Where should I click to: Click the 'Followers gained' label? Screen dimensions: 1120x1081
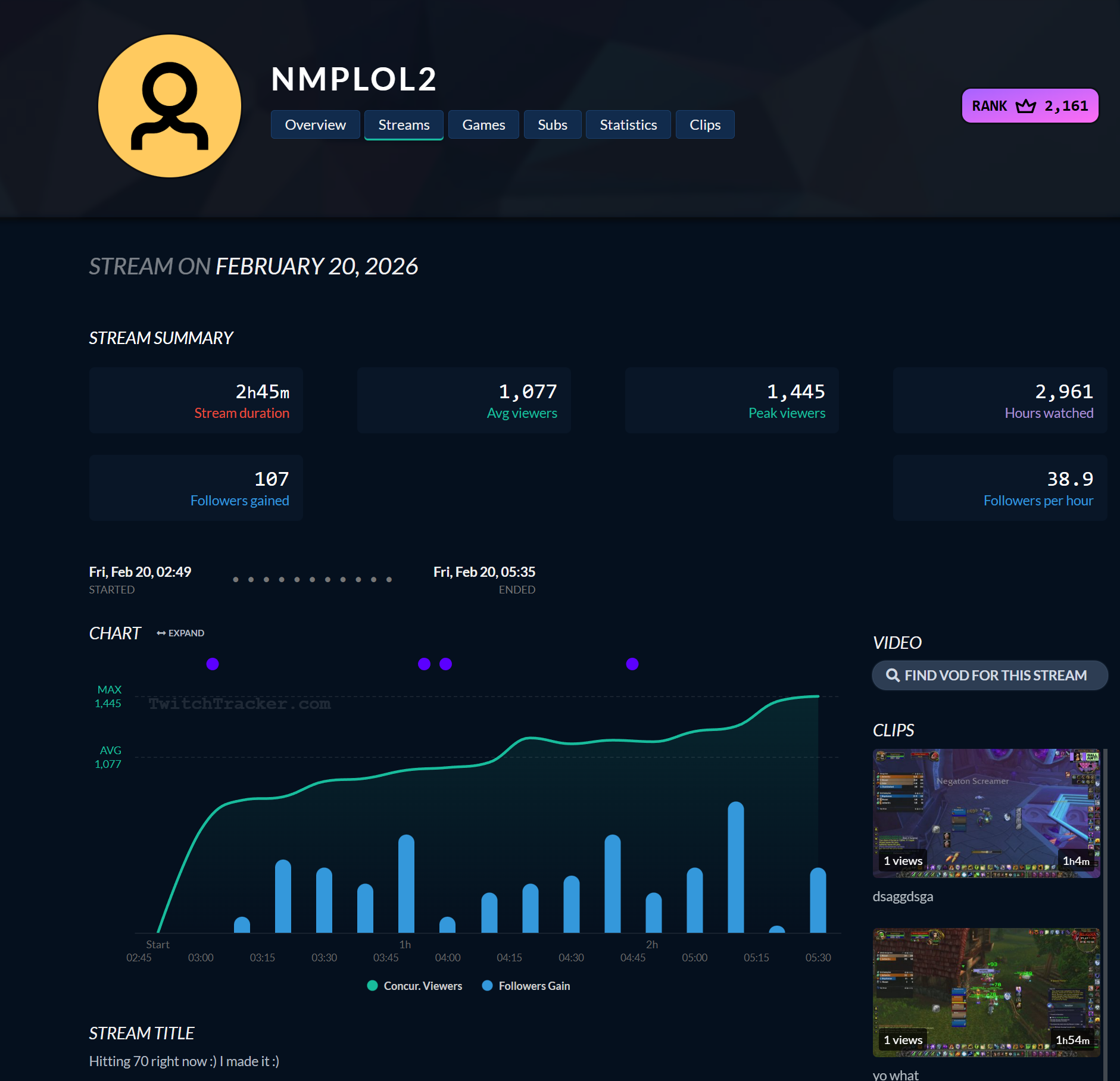point(240,501)
